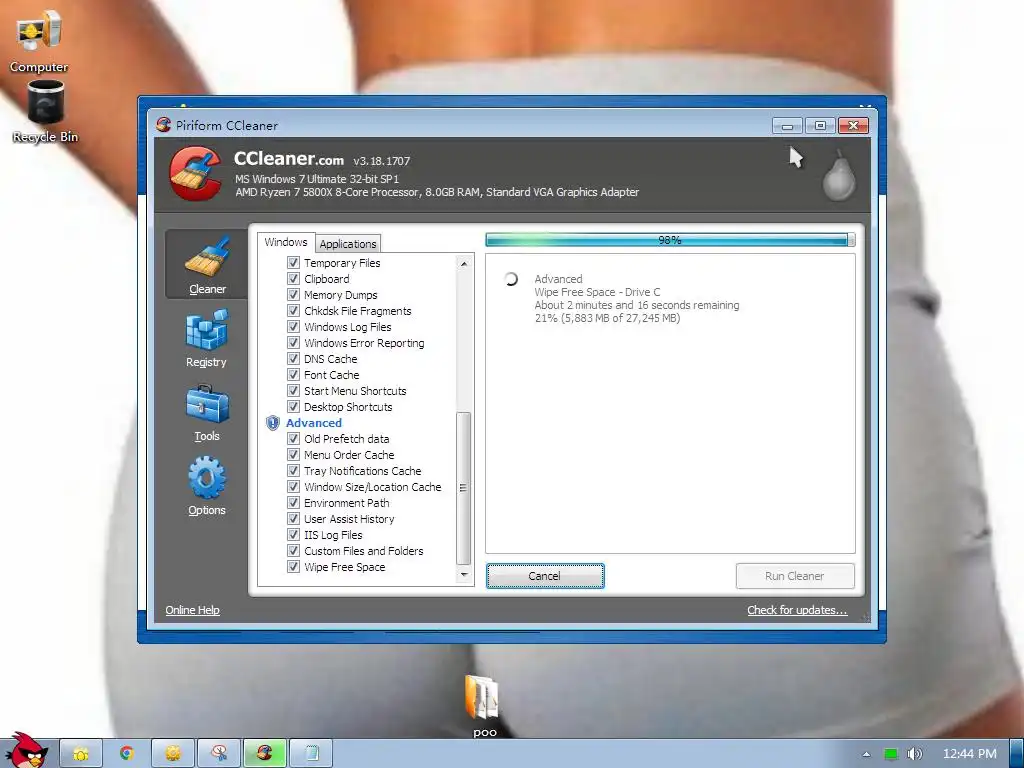
Task: Open Computer desktop icon
Action: [x=39, y=40]
